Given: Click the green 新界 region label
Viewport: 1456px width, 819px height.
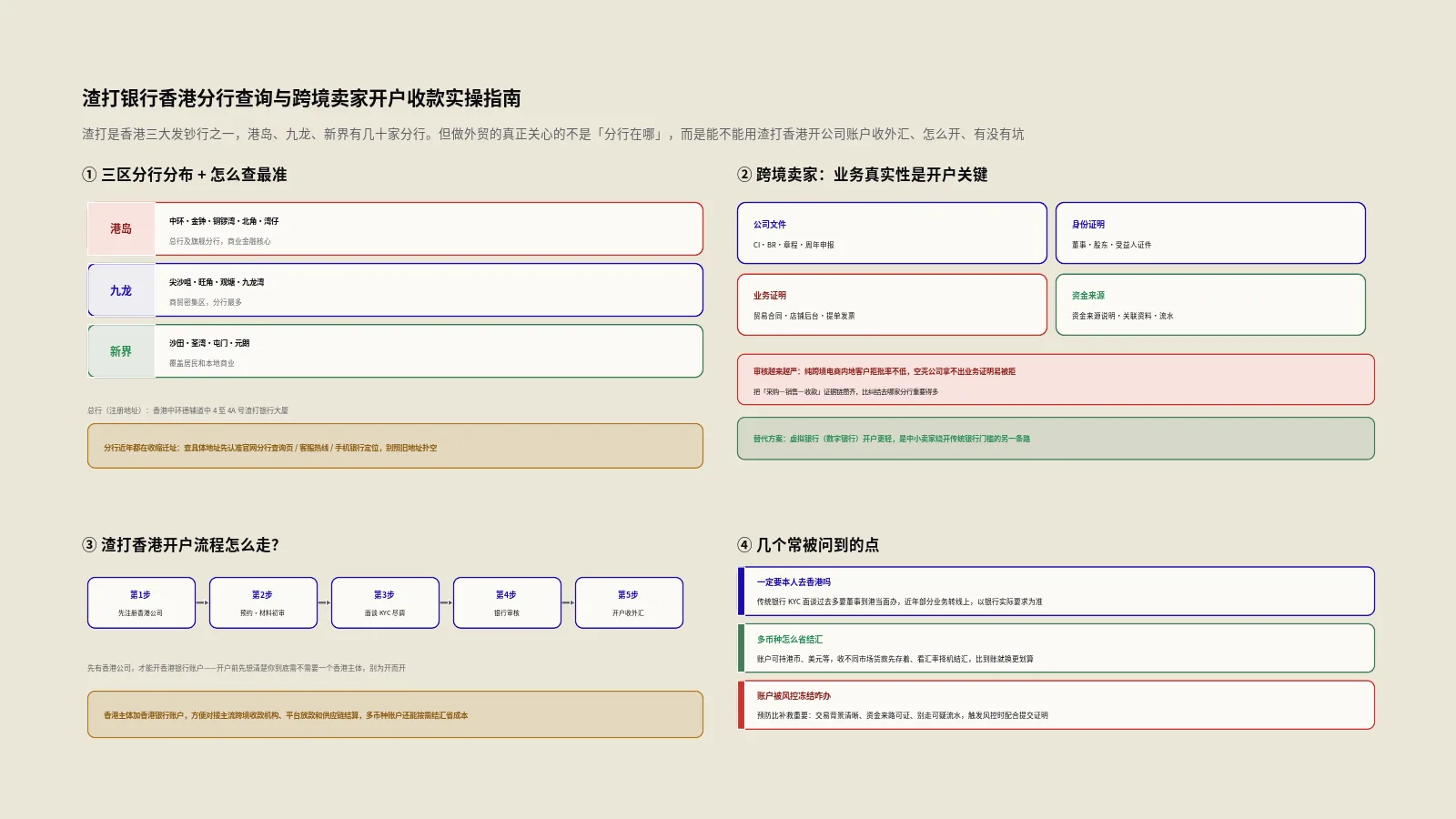Looking at the screenshot, I should coord(121,351).
